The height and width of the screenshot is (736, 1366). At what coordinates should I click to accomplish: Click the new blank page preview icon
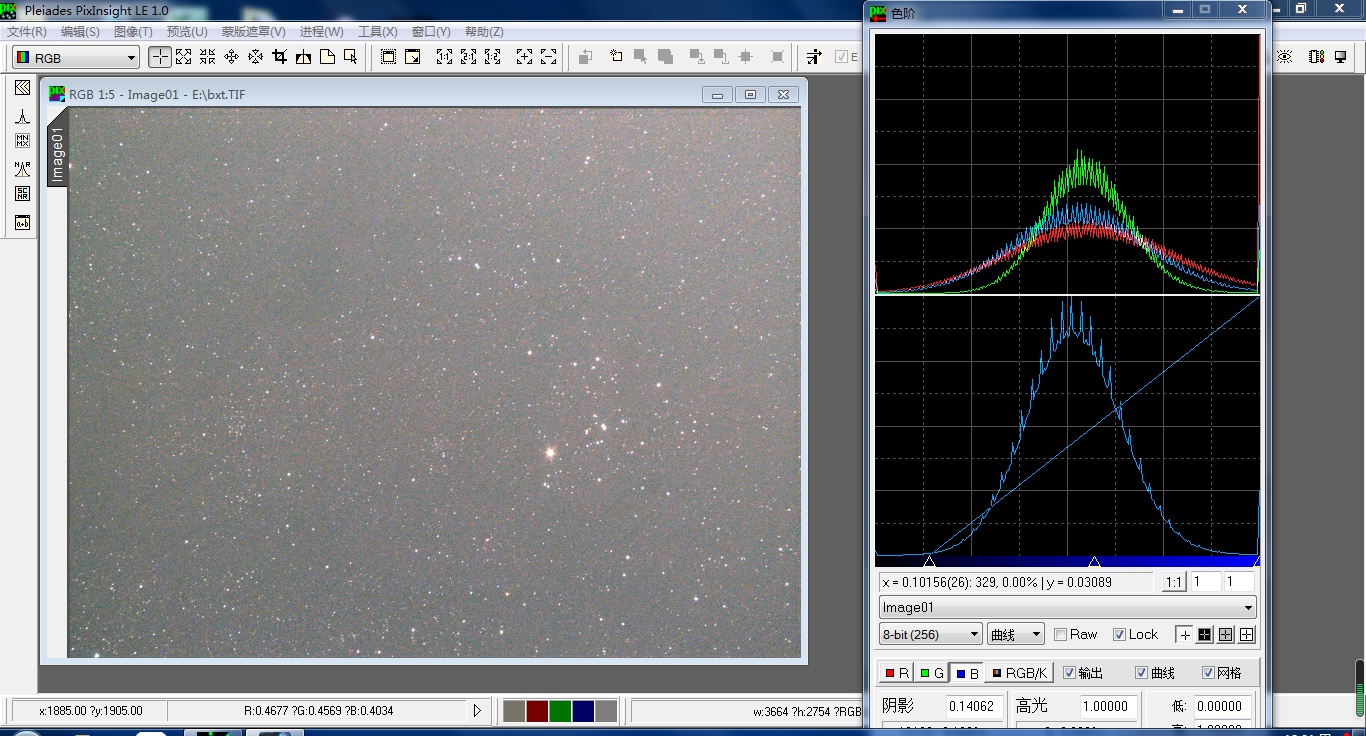(327, 57)
